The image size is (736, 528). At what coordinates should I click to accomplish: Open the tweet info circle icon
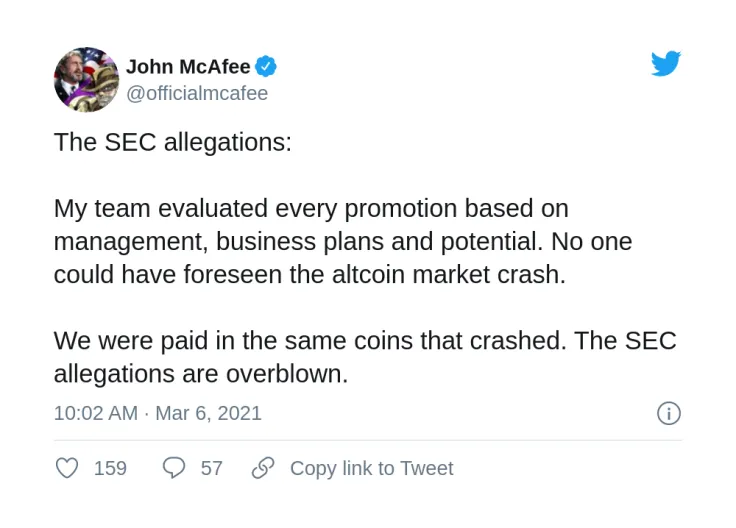pyautogui.click(x=668, y=413)
